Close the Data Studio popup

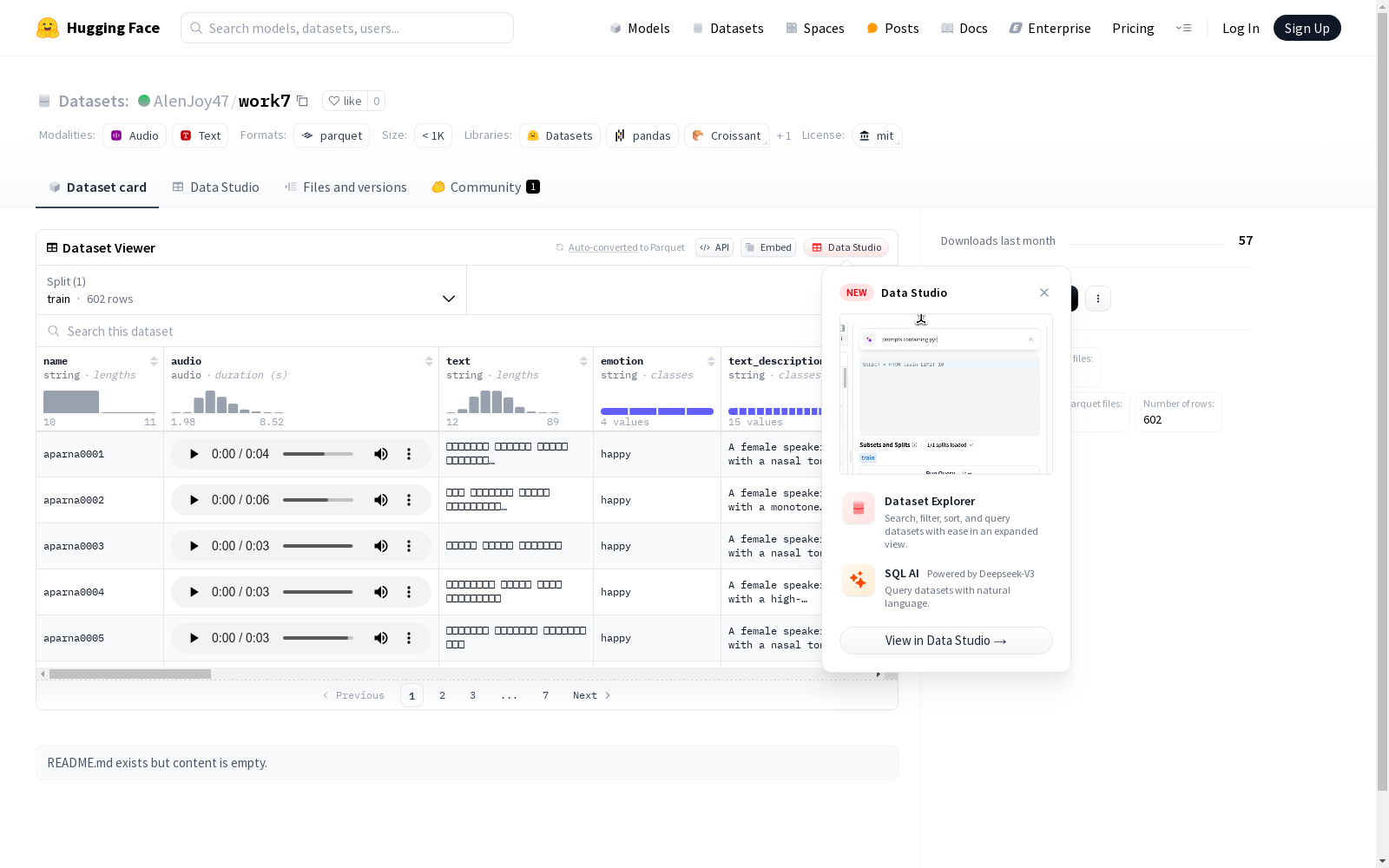(1044, 293)
